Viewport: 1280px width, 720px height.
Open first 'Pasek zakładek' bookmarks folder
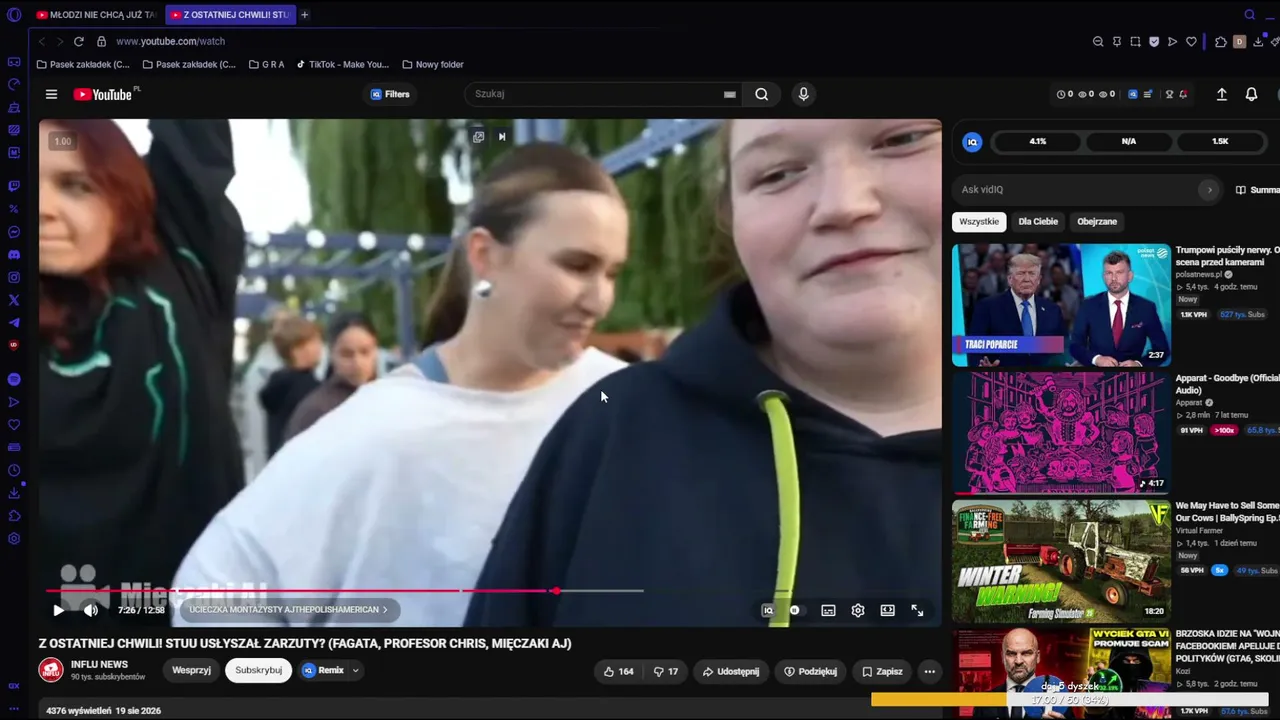(x=83, y=65)
